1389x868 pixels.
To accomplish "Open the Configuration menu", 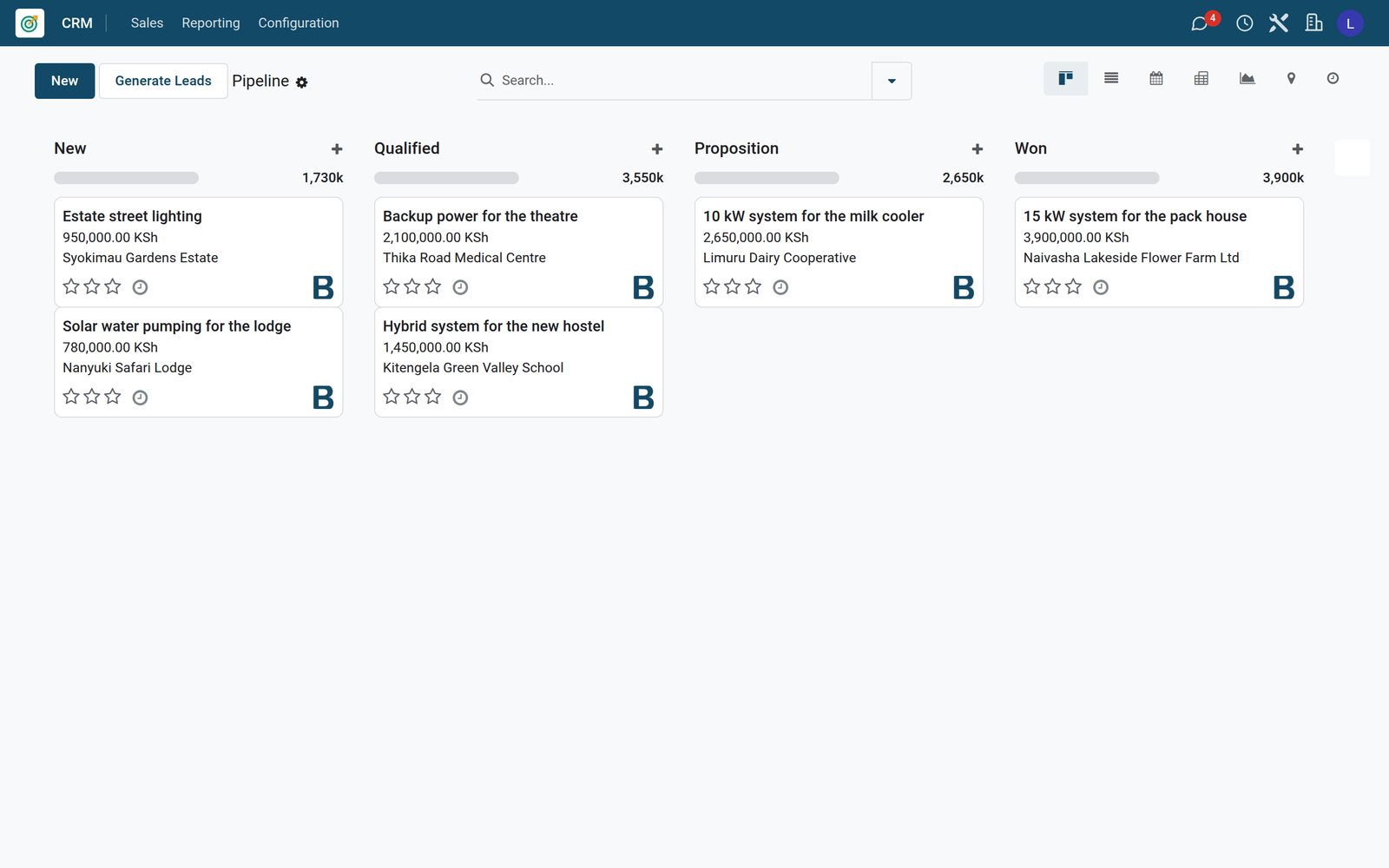I will coord(299,23).
